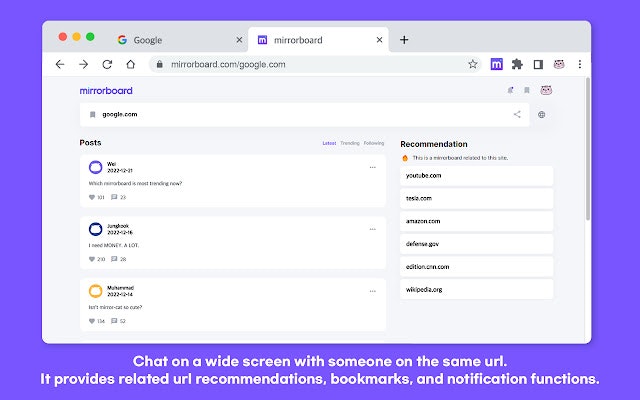Viewport: 640px width, 400px height.
Task: Open the mirrorboard extension icon in toolbar
Action: (x=496, y=64)
